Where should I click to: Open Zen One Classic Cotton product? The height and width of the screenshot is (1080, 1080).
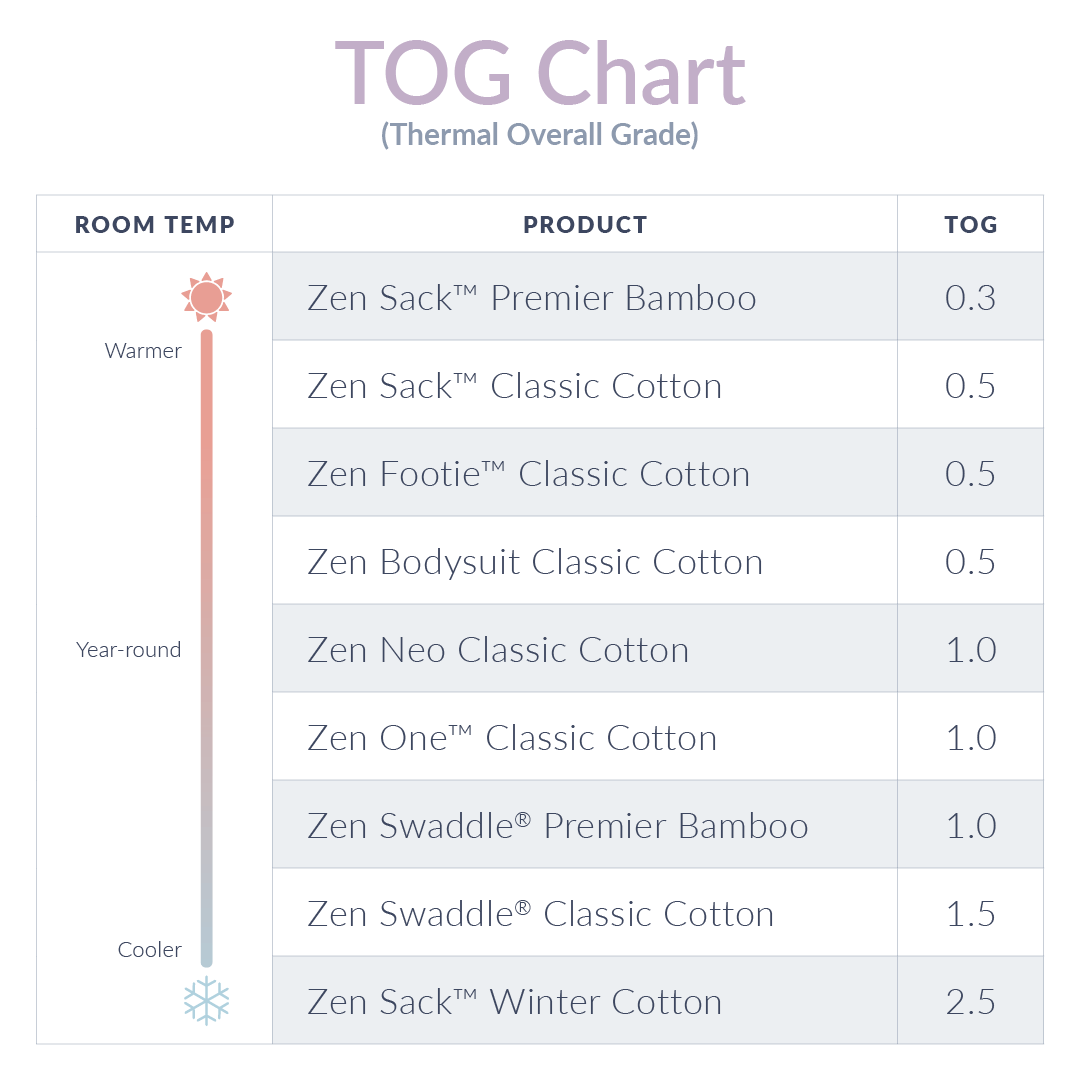click(x=512, y=738)
